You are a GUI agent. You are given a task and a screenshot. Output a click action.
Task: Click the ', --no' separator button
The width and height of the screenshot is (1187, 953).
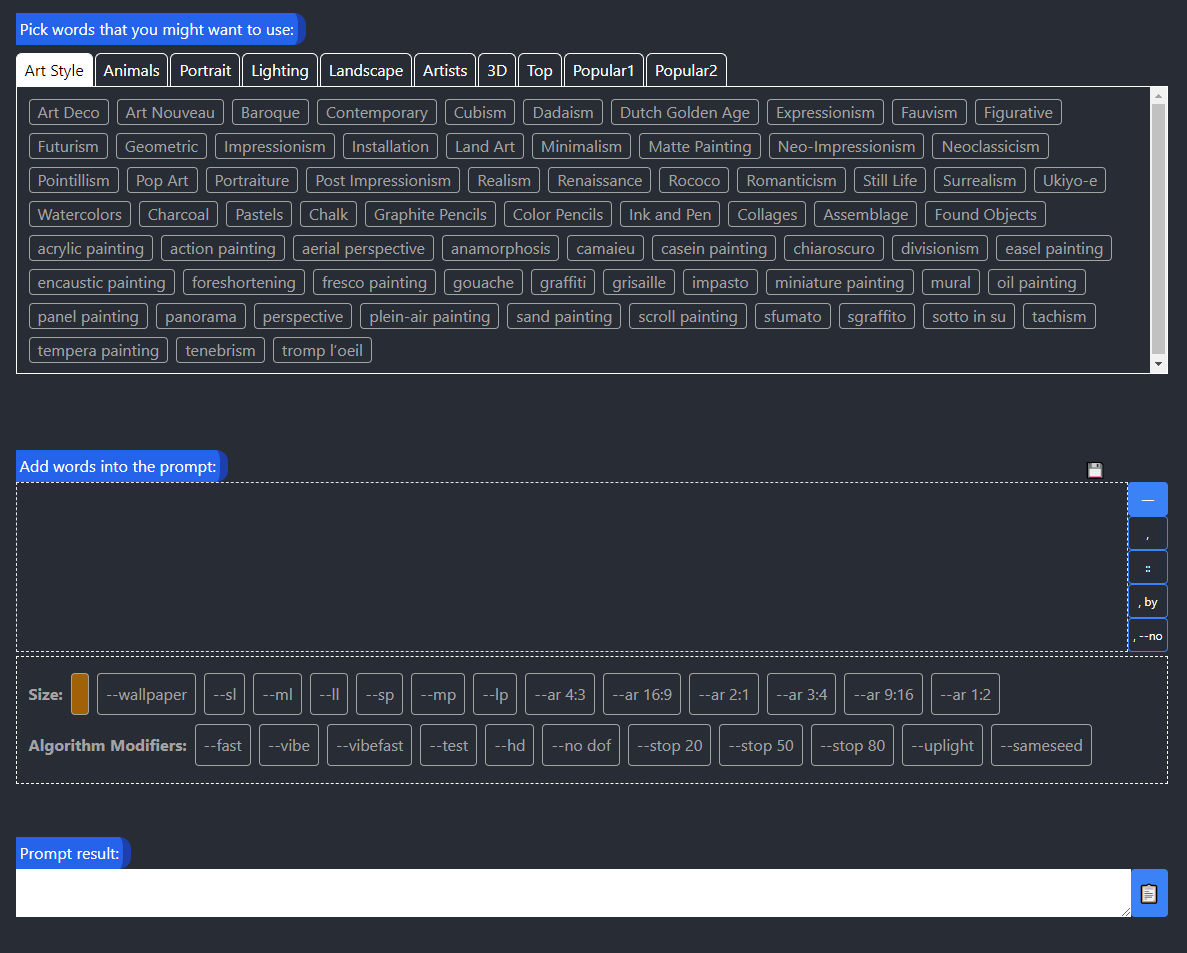pyautogui.click(x=1148, y=636)
